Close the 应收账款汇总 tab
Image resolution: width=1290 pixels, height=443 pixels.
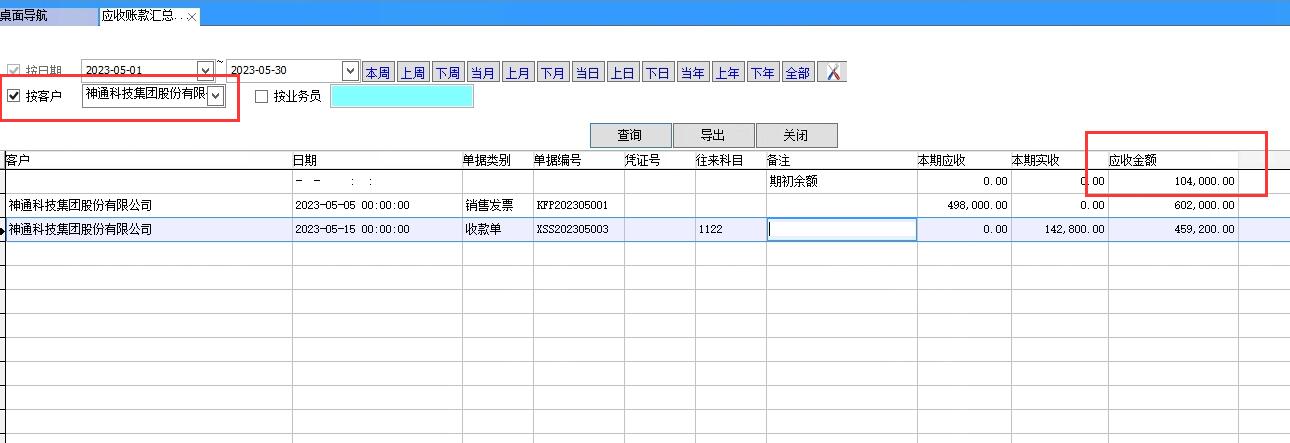coord(192,17)
